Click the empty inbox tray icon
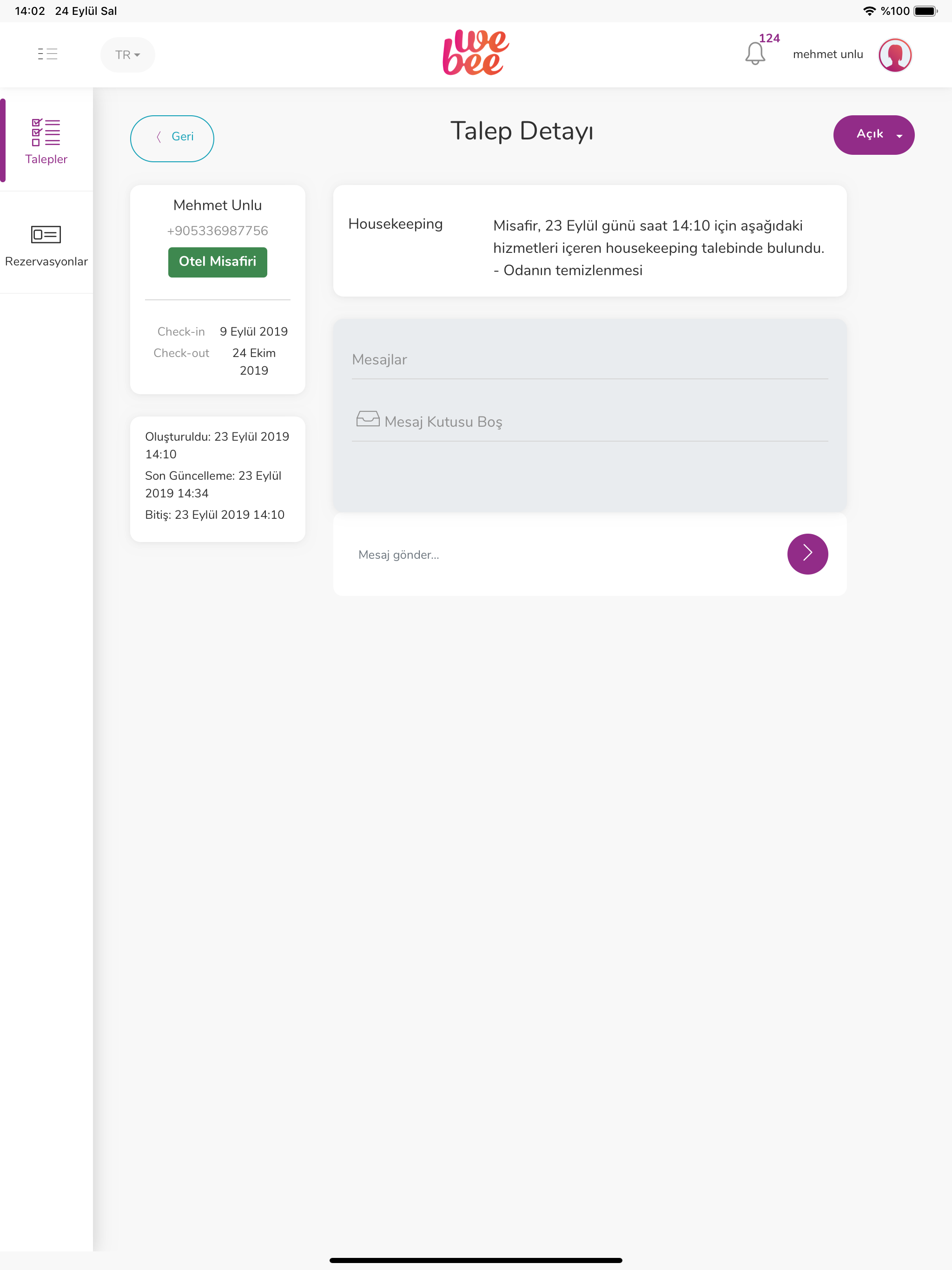Screen dimensions: 952x1270 click(x=368, y=419)
